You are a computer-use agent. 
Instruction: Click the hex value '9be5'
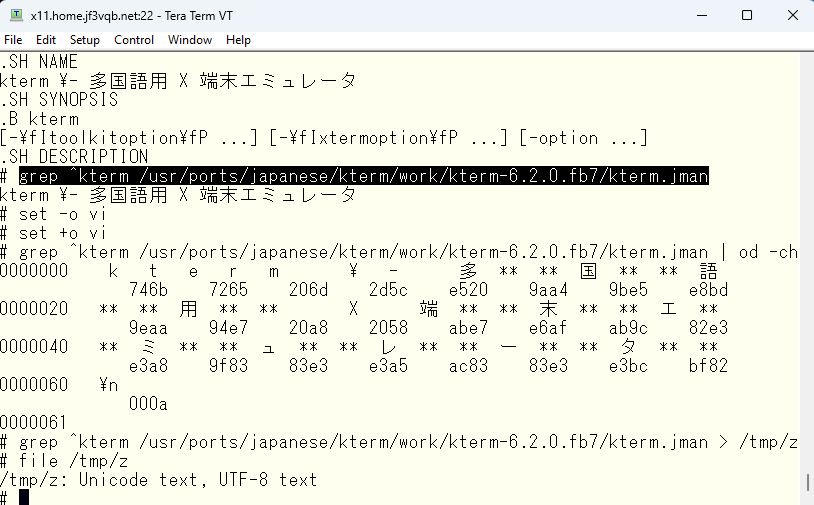pyautogui.click(x=628, y=290)
